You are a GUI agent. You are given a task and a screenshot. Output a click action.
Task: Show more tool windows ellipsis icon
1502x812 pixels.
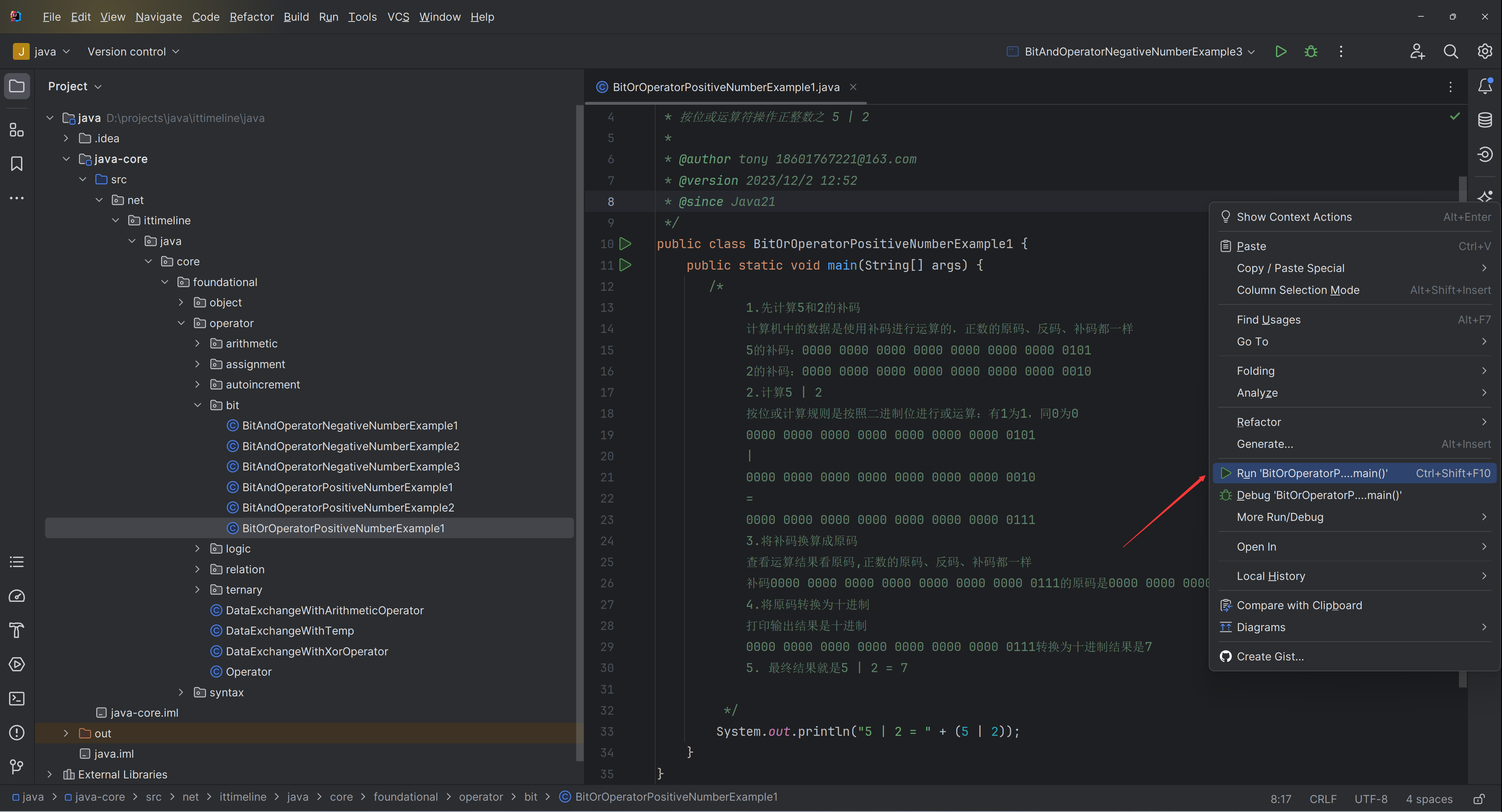(x=17, y=198)
